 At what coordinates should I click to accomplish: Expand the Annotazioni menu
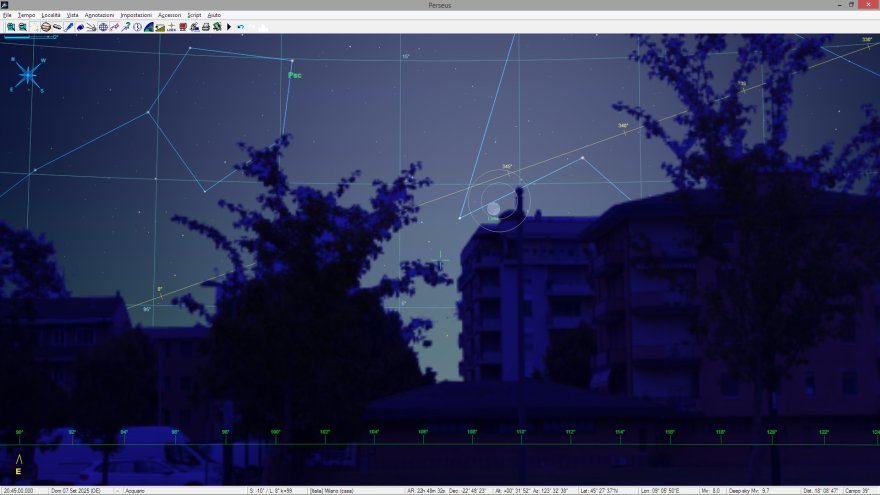pyautogui.click(x=99, y=16)
